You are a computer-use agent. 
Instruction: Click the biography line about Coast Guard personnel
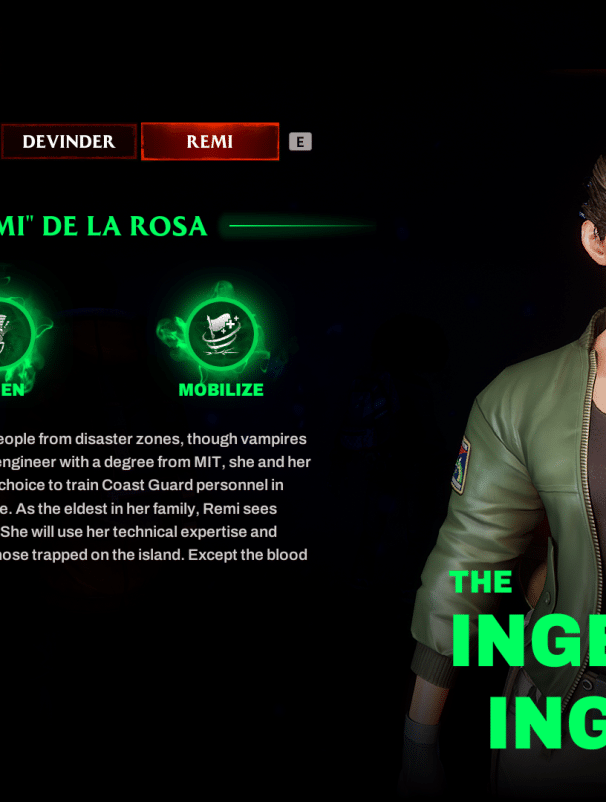coord(142,485)
